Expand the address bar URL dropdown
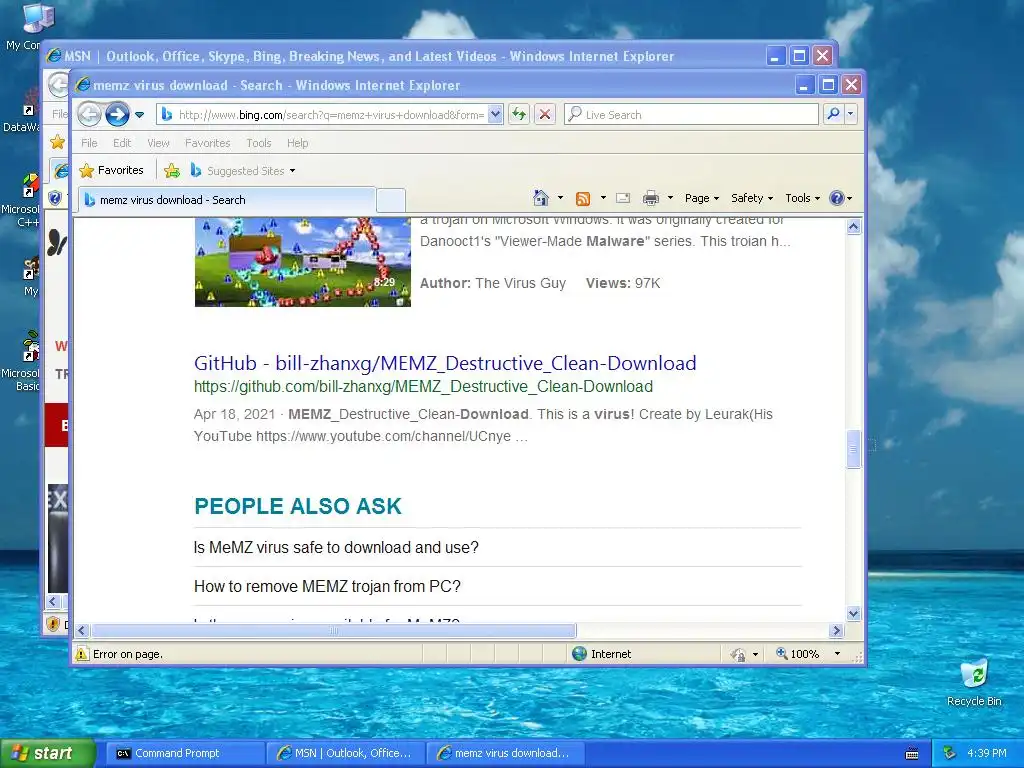The height and width of the screenshot is (768, 1024). (495, 115)
